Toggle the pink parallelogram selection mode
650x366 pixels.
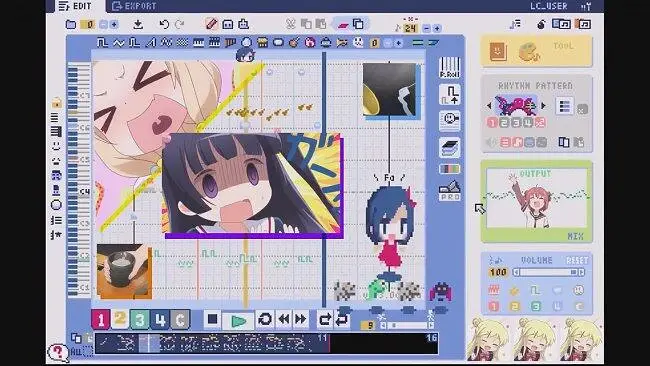(x=343, y=25)
